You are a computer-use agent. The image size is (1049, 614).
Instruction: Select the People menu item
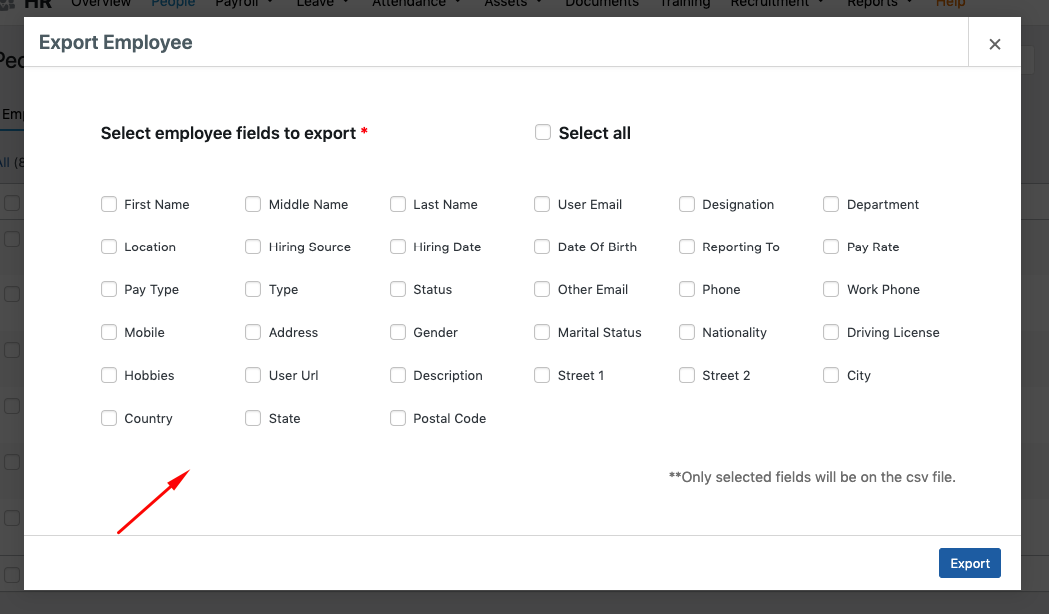pyautogui.click(x=172, y=4)
